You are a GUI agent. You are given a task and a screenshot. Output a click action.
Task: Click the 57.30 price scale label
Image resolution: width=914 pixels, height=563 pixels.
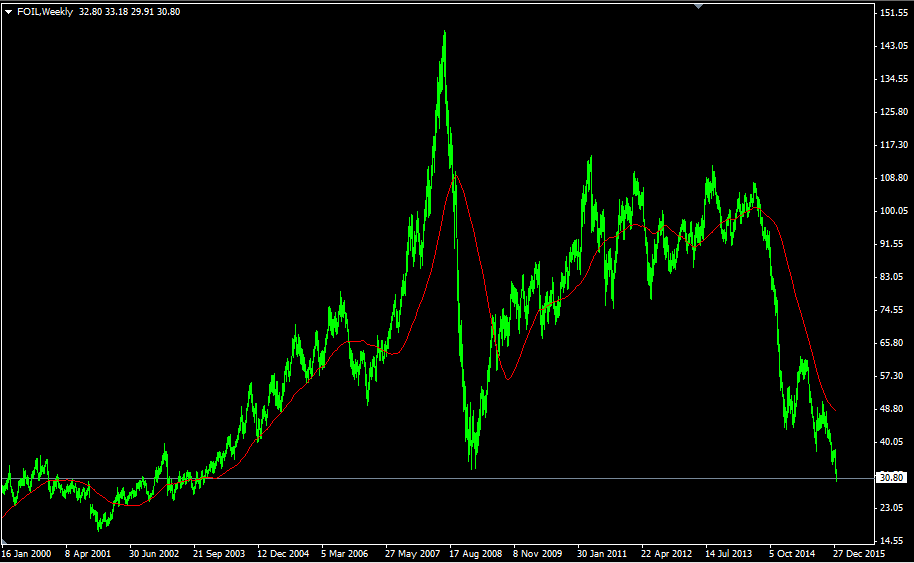point(894,376)
